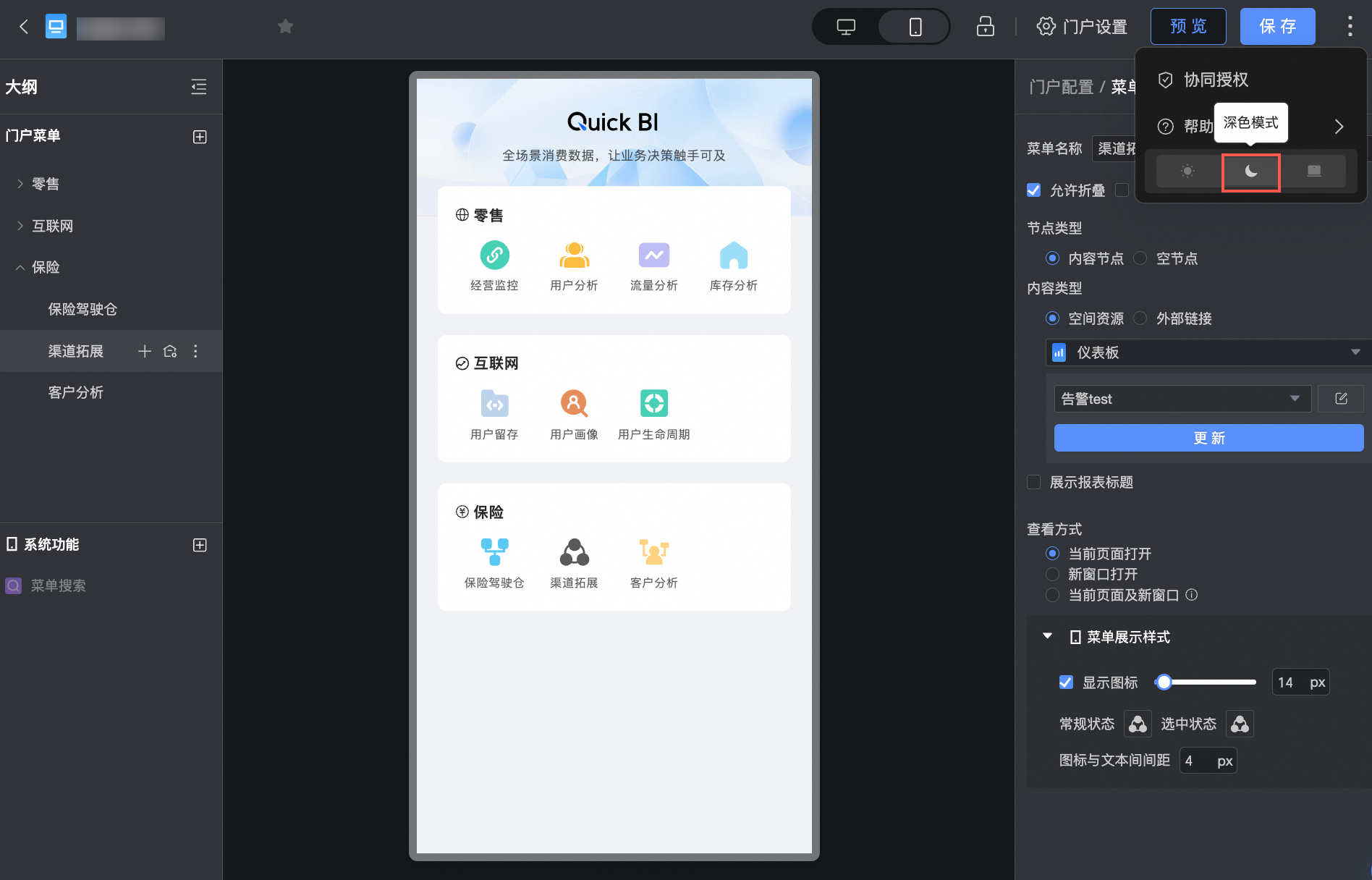Choose 当前页面打开 view mode

click(1053, 554)
